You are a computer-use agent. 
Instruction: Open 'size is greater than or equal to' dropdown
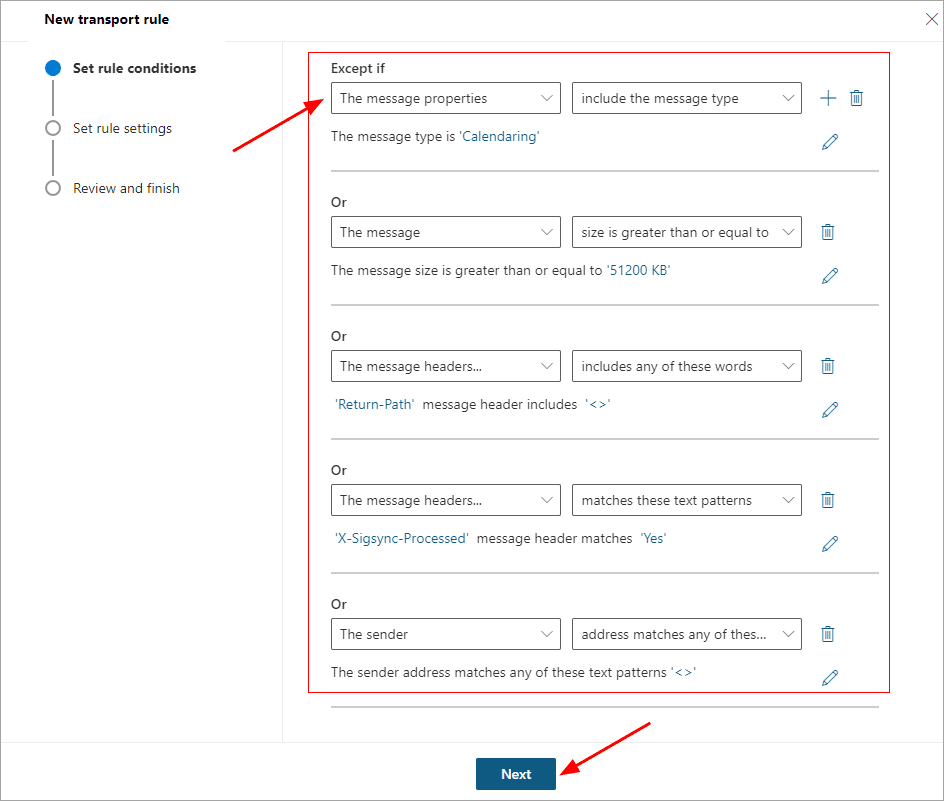686,232
